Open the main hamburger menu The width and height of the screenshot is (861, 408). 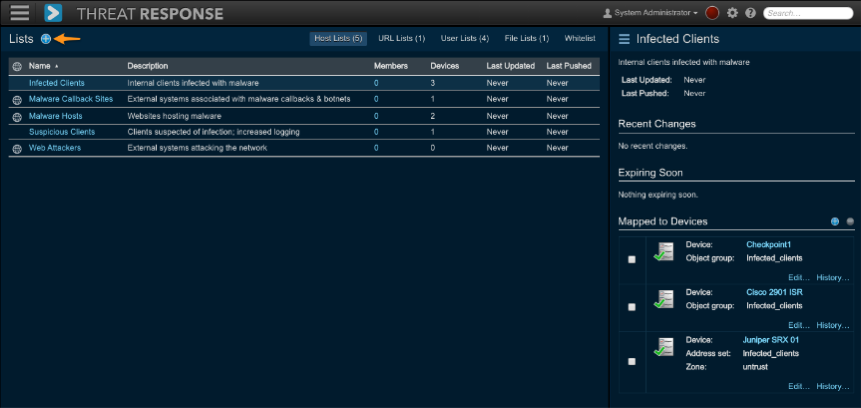19,13
